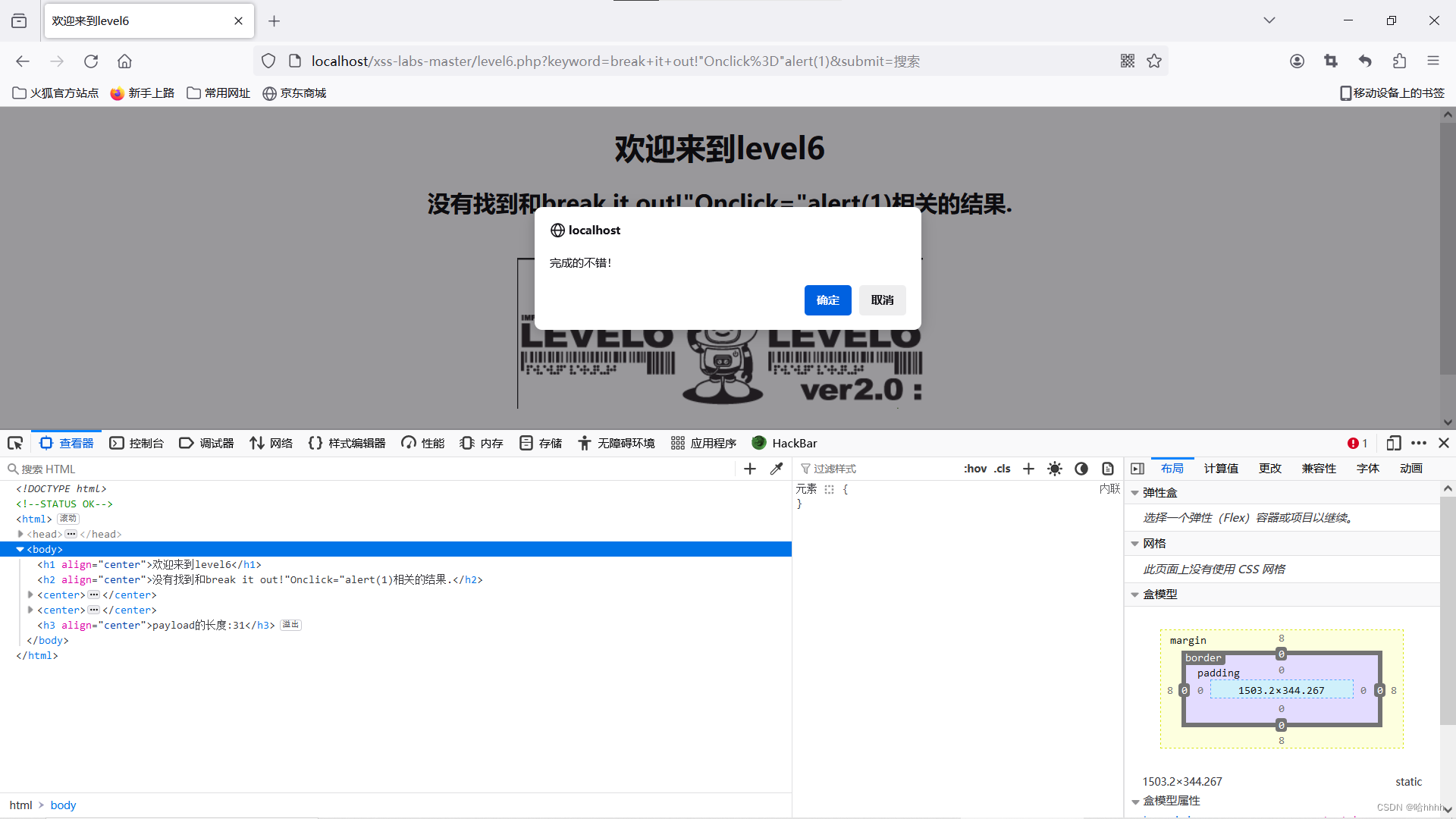Collapse the 盒模型 section
This screenshot has width=1456, height=819.
point(1135,595)
